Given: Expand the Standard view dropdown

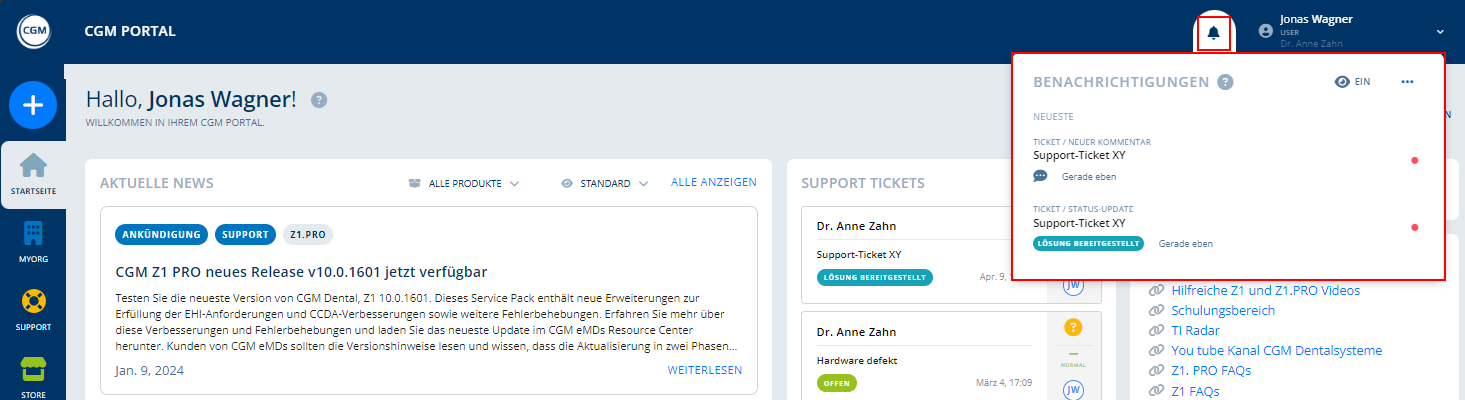Looking at the screenshot, I should (x=604, y=184).
